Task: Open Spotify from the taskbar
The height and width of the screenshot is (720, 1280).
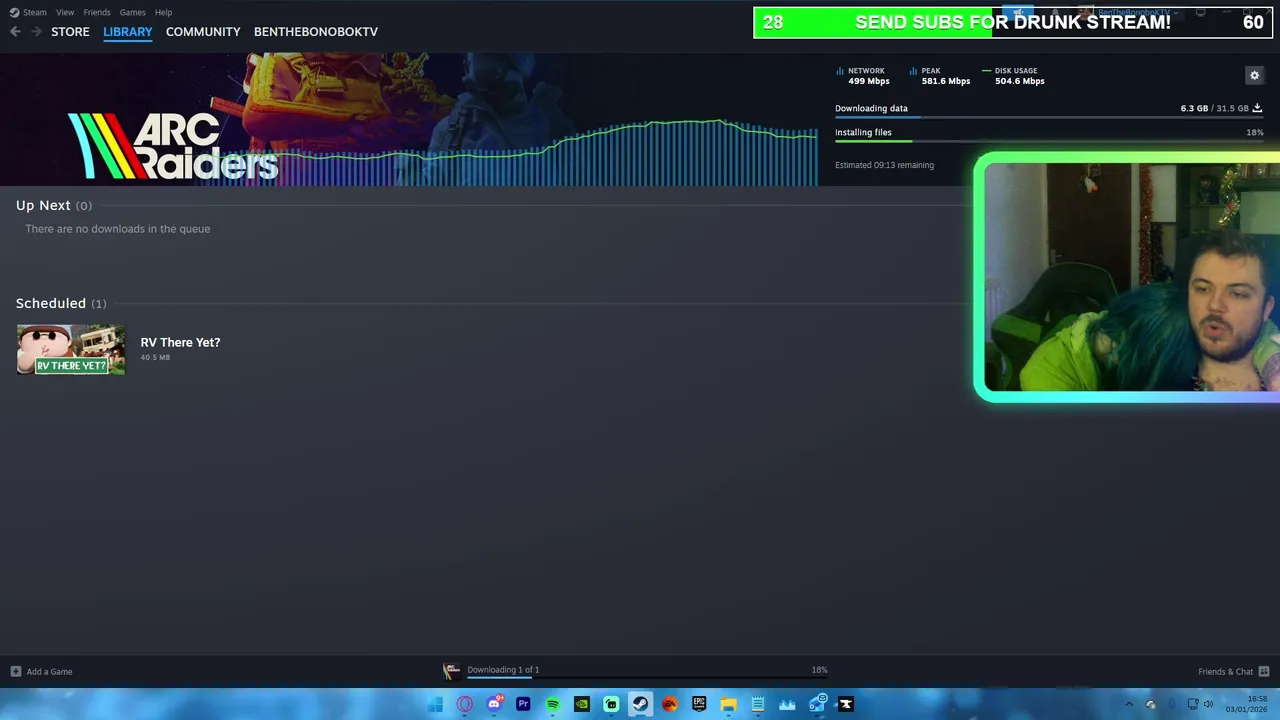Action: pyautogui.click(x=552, y=704)
